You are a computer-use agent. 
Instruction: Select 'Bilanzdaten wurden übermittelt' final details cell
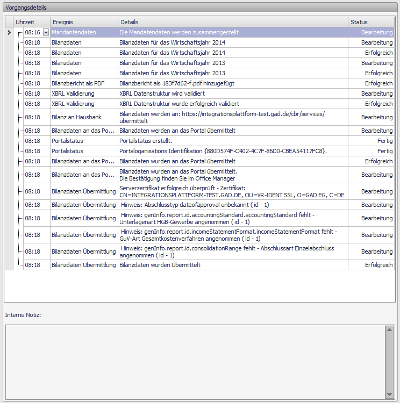tap(233, 265)
